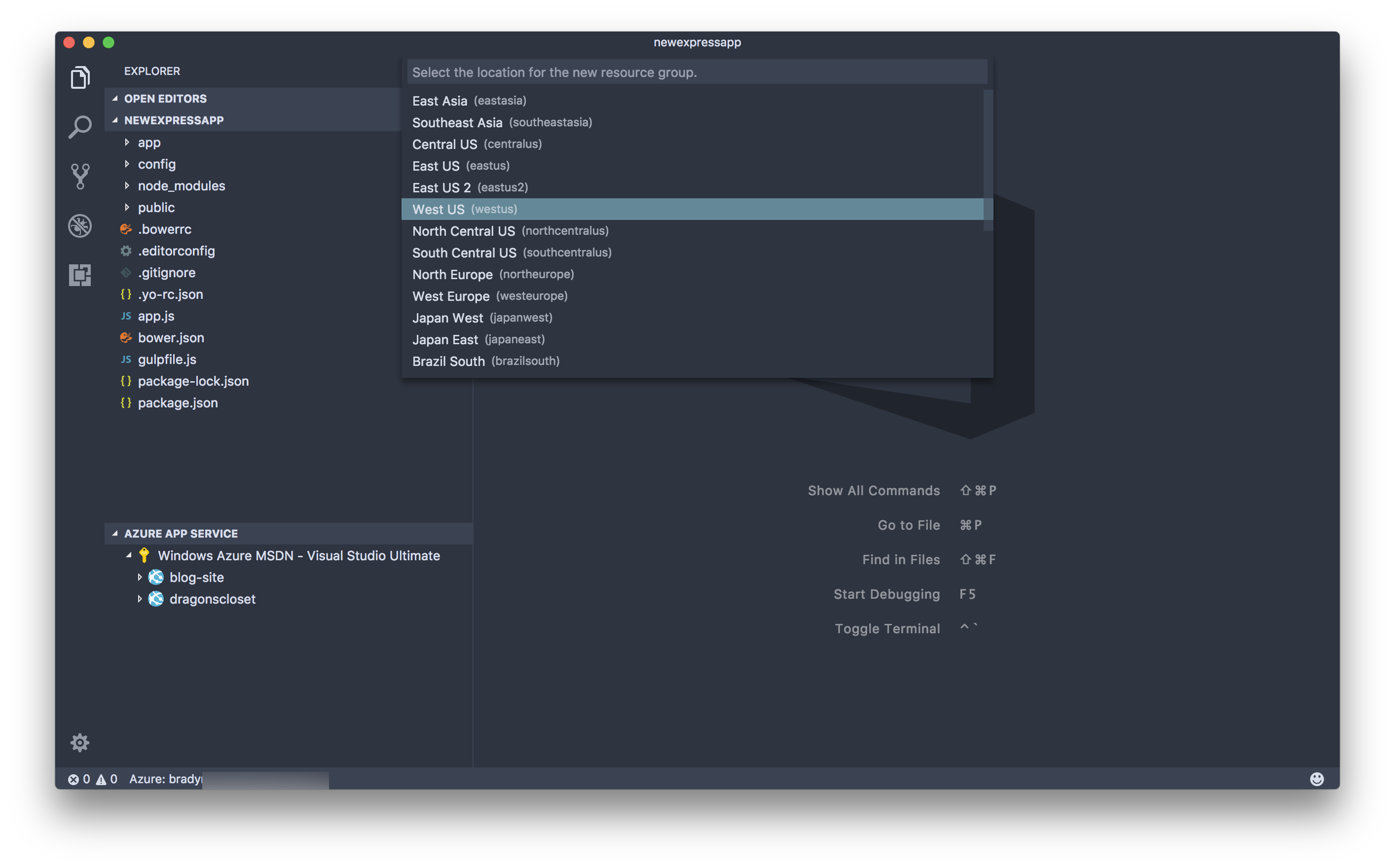Click the Run/Debug icon
This screenshot has width=1395, height=868.
[x=80, y=224]
